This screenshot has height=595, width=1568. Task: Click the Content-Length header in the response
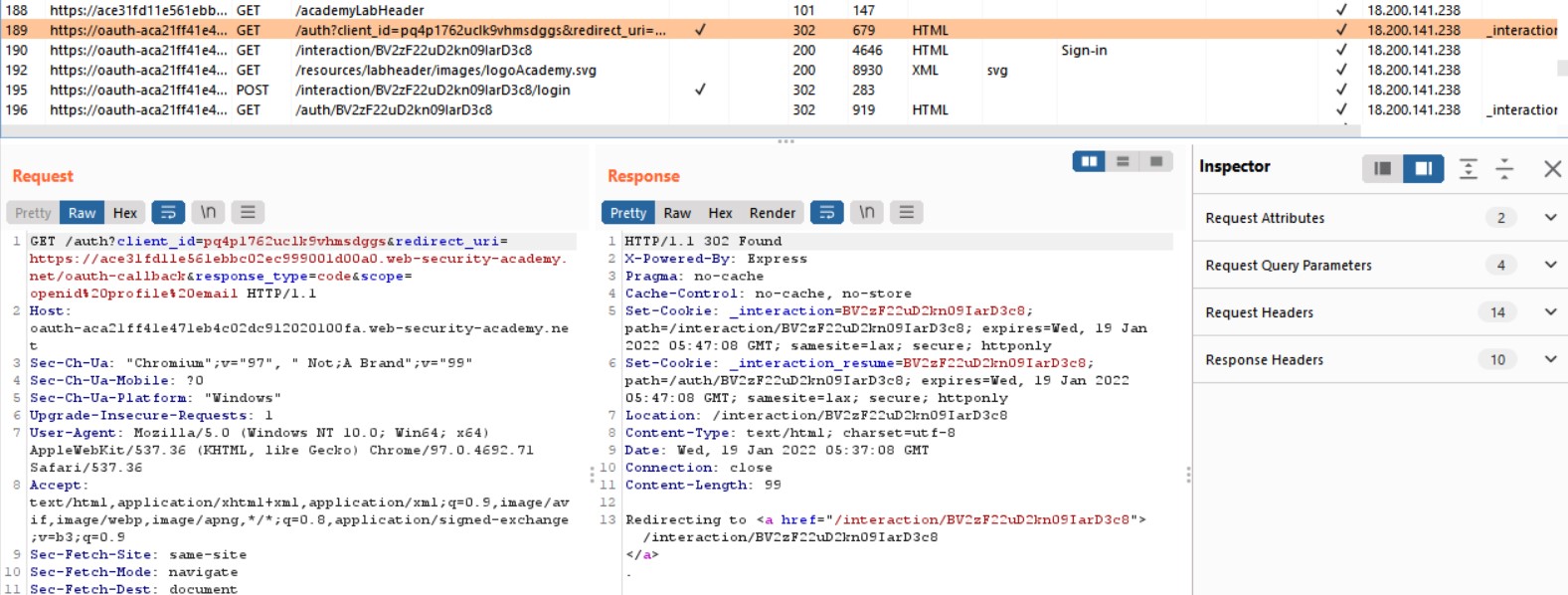click(687, 485)
